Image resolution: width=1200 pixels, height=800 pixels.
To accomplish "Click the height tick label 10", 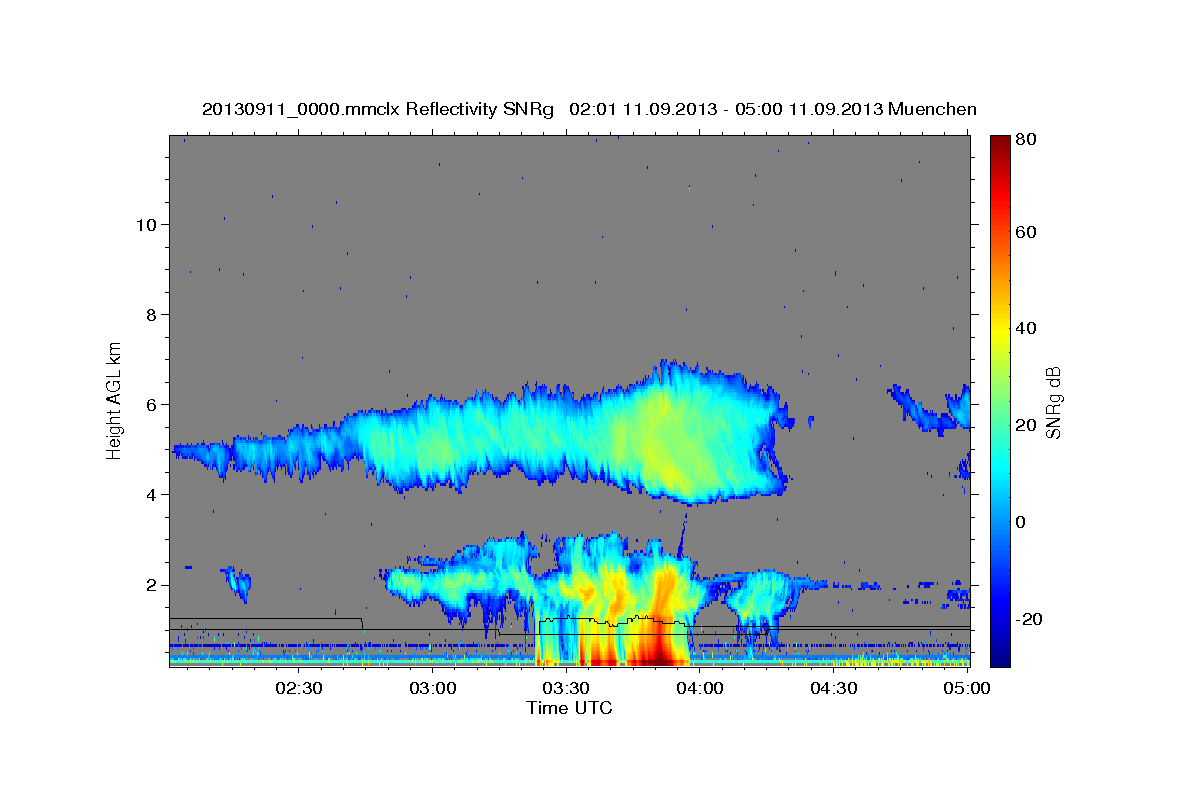I will point(145,224).
